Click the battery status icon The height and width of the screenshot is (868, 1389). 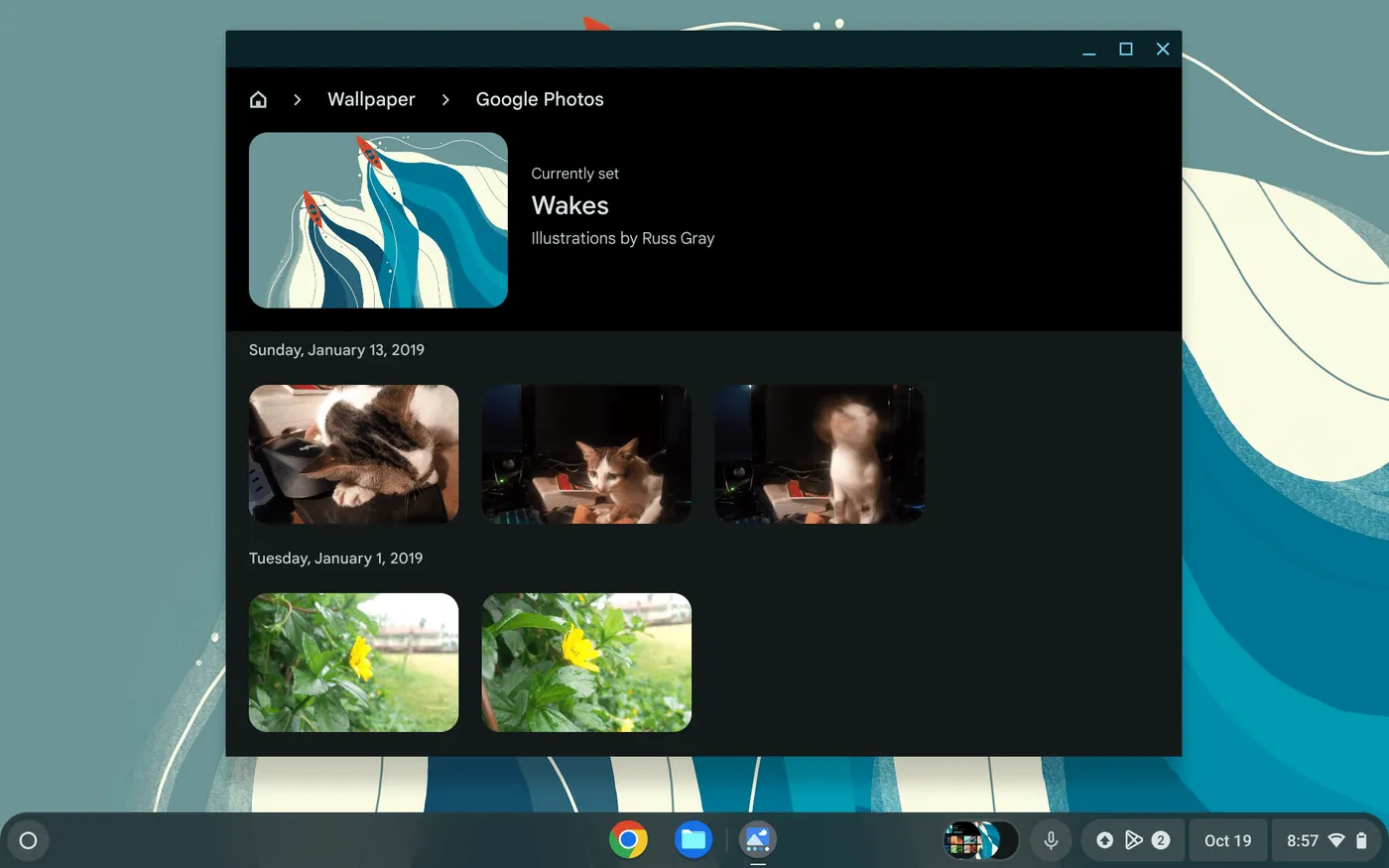point(1362,840)
